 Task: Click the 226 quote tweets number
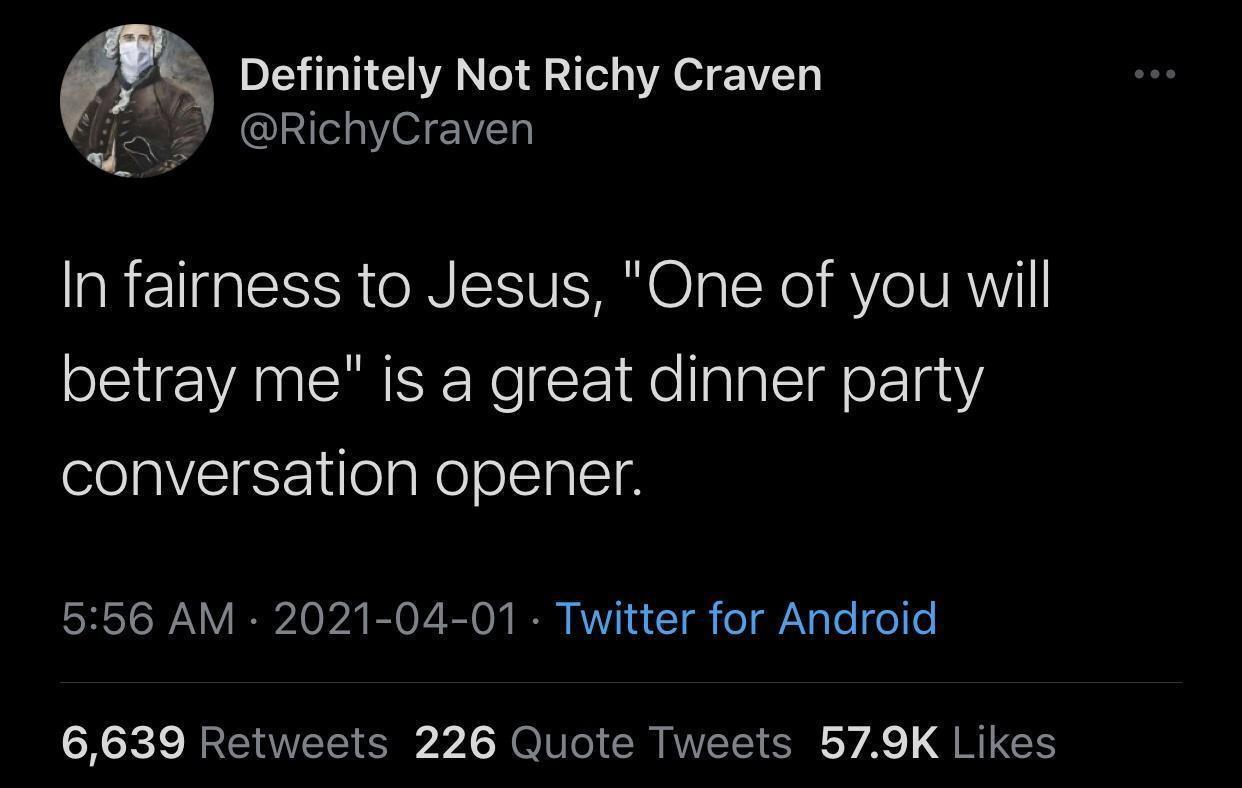[455, 742]
